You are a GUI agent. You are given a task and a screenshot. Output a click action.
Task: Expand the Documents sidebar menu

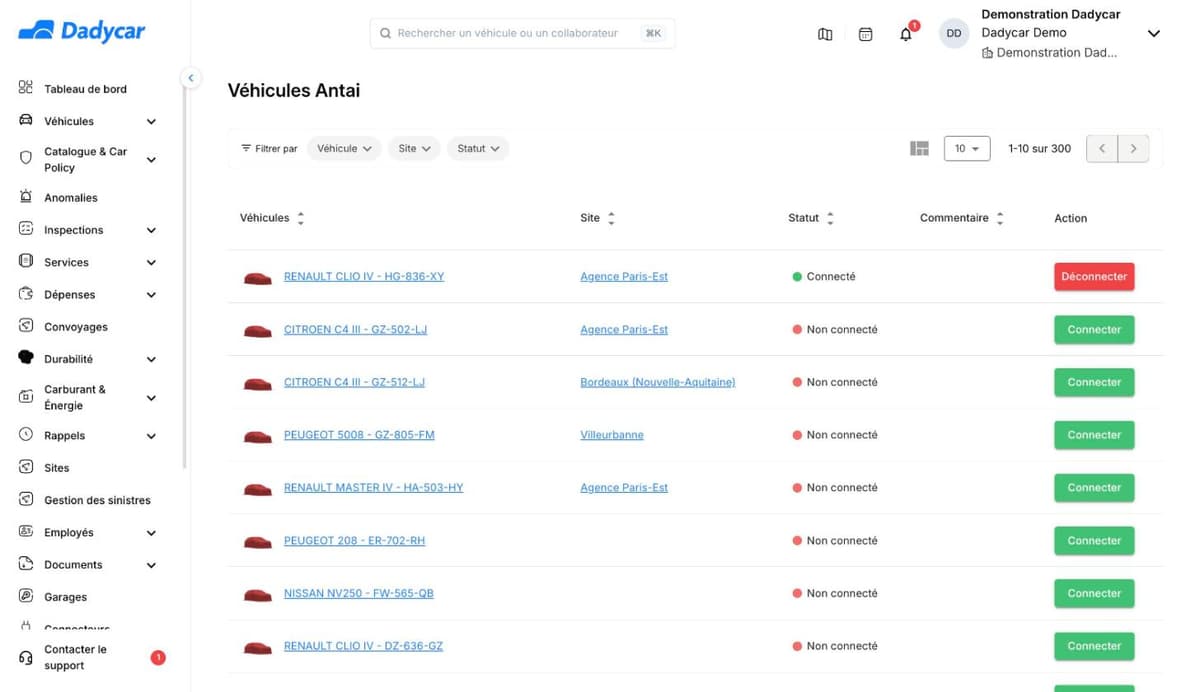tap(151, 565)
